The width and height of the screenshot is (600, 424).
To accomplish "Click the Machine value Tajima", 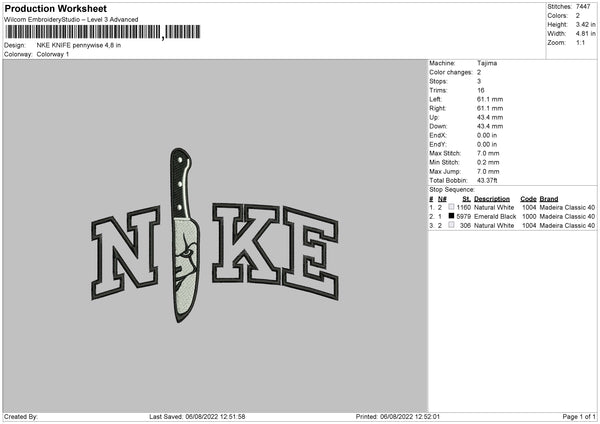I will (487, 63).
